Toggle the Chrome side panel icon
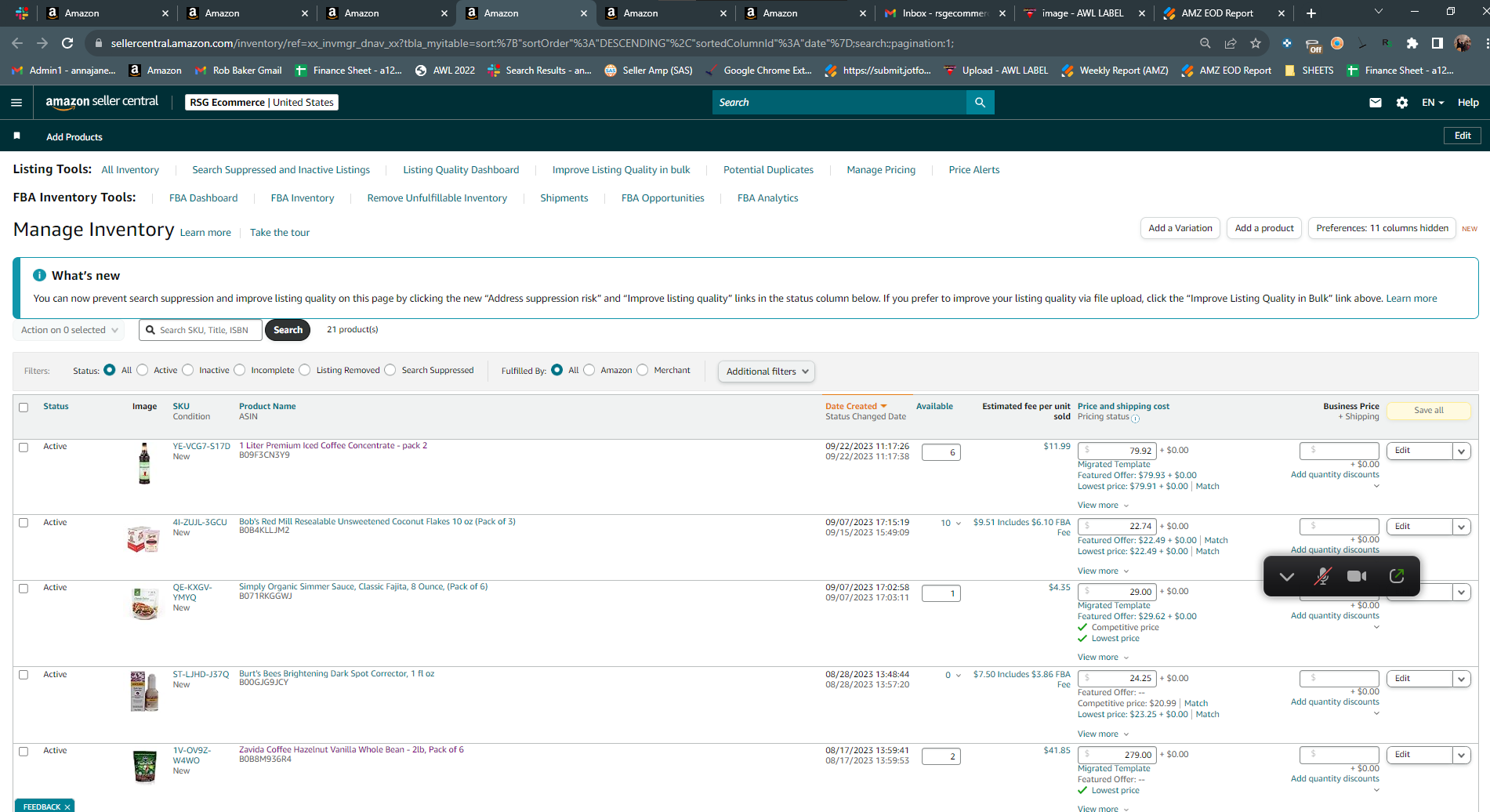Image resolution: width=1490 pixels, height=812 pixels. [x=1437, y=43]
